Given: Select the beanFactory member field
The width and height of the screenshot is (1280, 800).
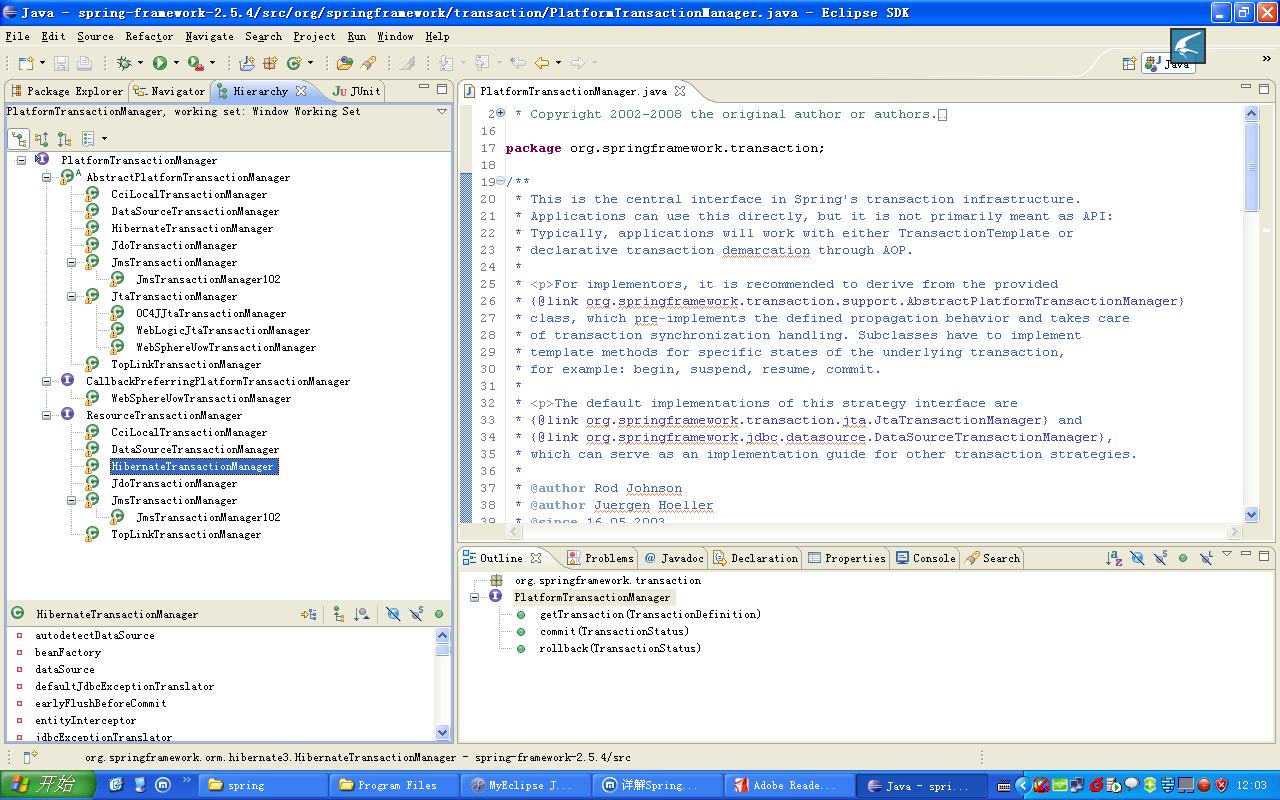Looking at the screenshot, I should click(68, 652).
